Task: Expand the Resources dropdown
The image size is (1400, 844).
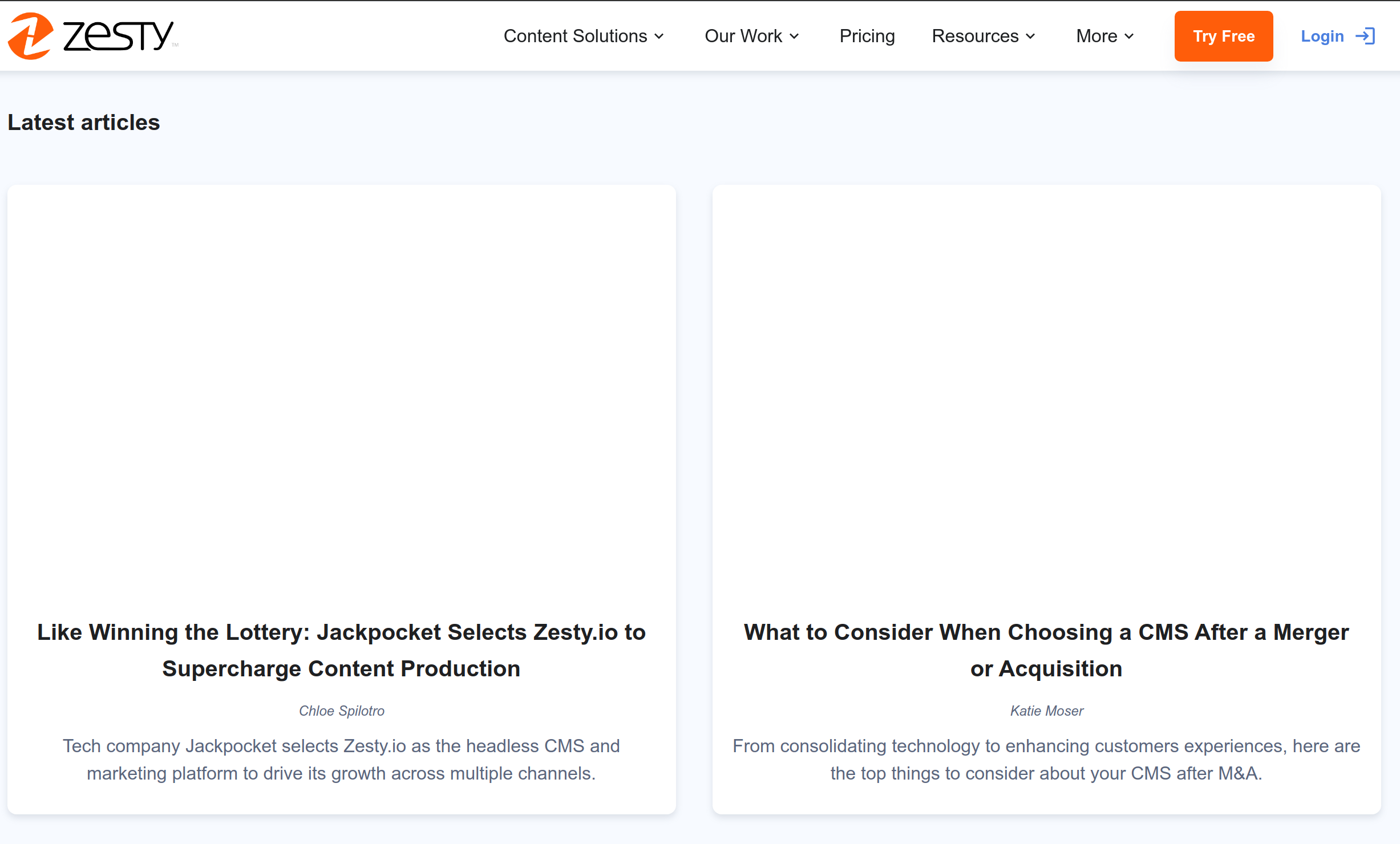Action: [1031, 36]
